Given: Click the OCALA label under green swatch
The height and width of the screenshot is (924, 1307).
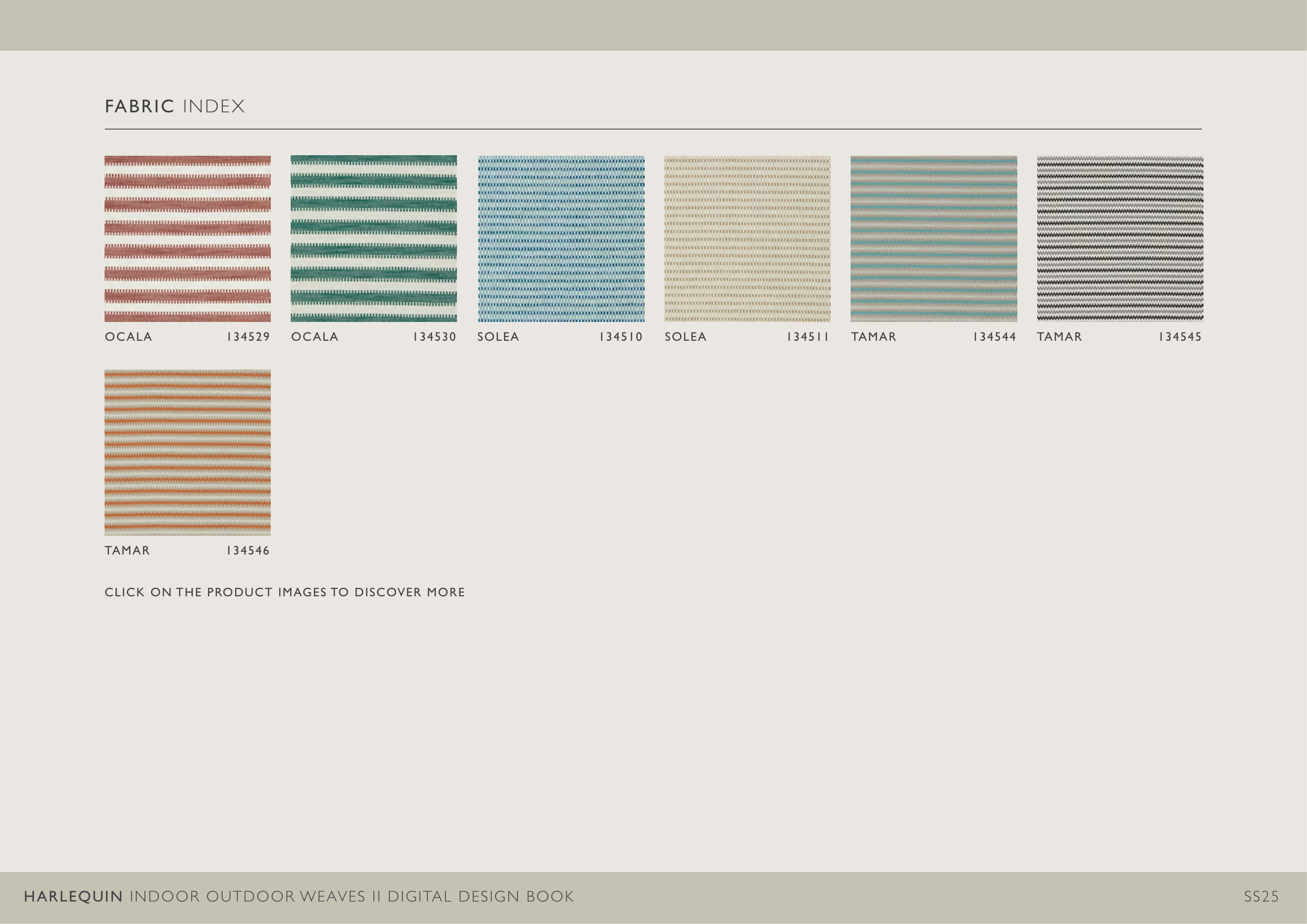Looking at the screenshot, I should [x=315, y=337].
